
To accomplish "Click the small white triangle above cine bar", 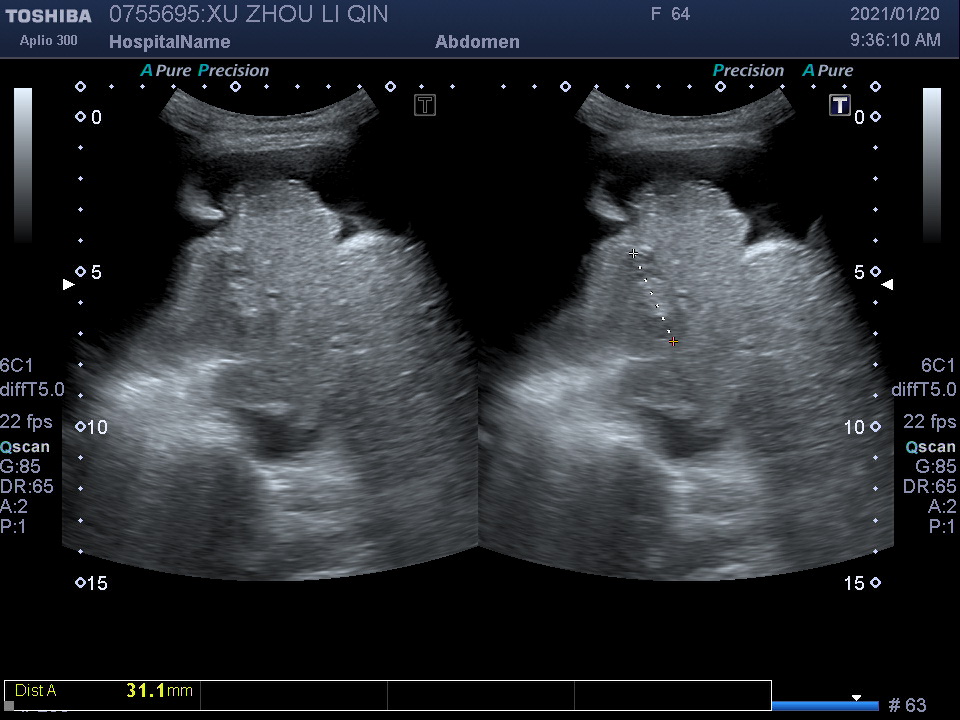I will [857, 698].
